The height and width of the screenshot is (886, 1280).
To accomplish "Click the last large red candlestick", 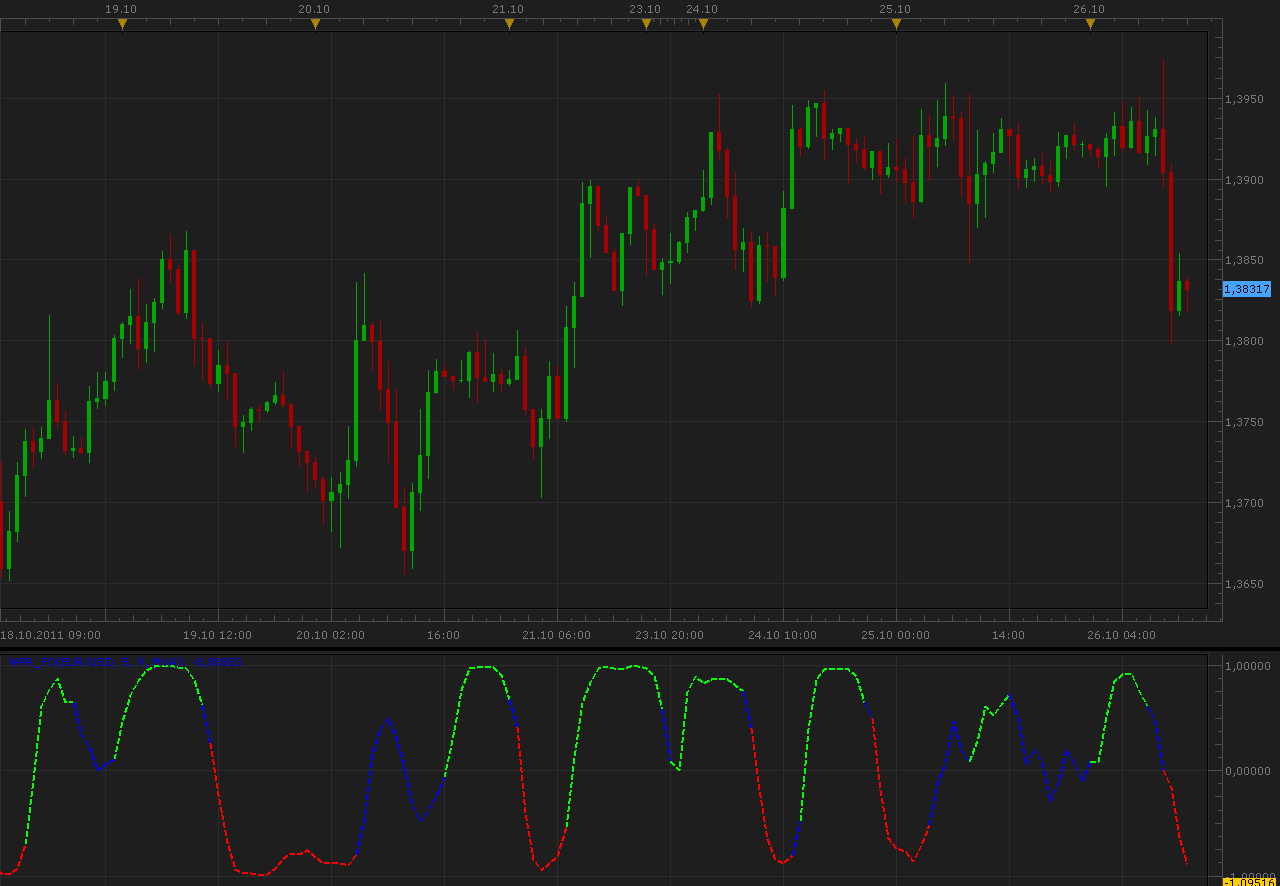I will pyautogui.click(x=1171, y=241).
